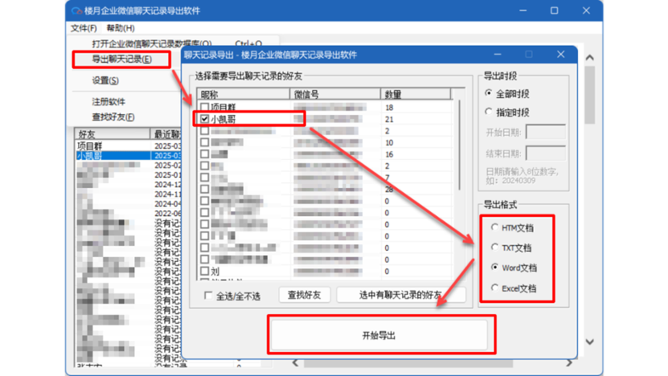Check the 项目群 row checkbox
Screen dimensions: 668x376
(x=204, y=107)
